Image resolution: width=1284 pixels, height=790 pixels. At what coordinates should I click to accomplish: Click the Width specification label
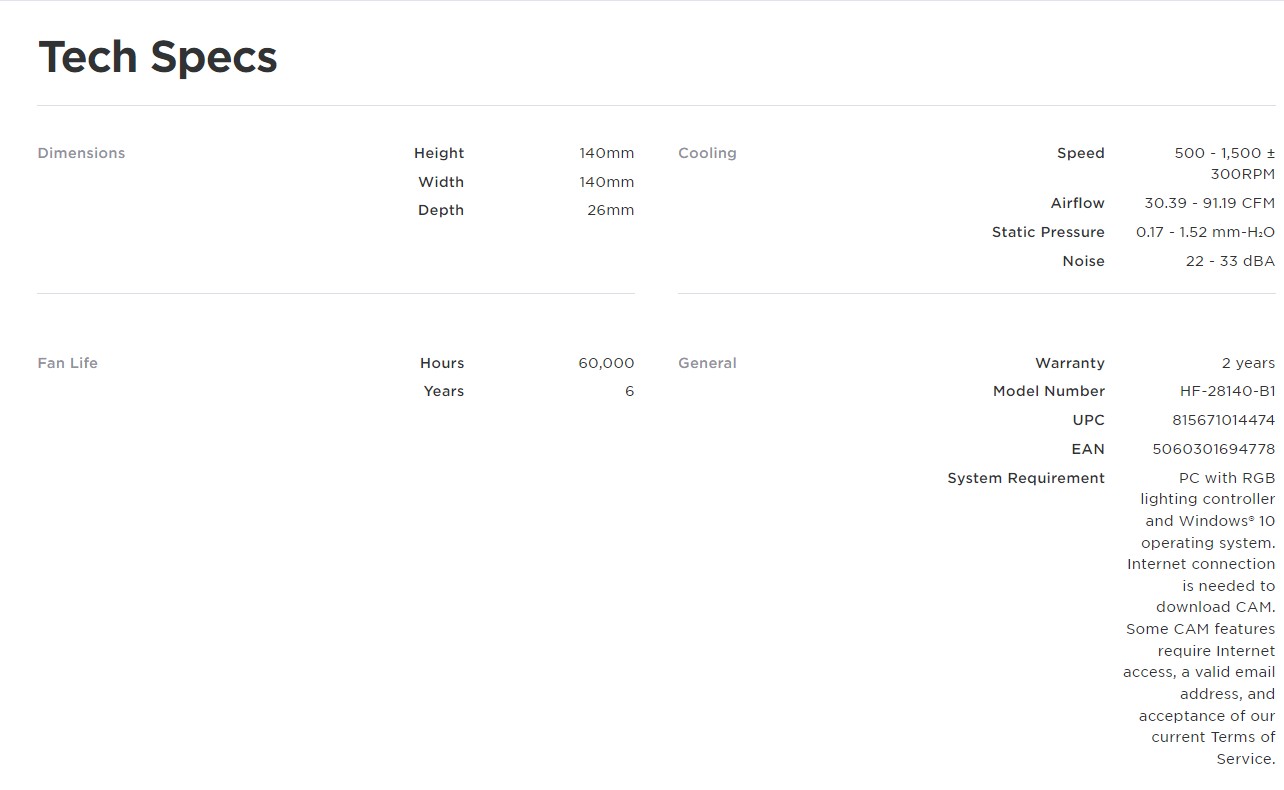441,182
